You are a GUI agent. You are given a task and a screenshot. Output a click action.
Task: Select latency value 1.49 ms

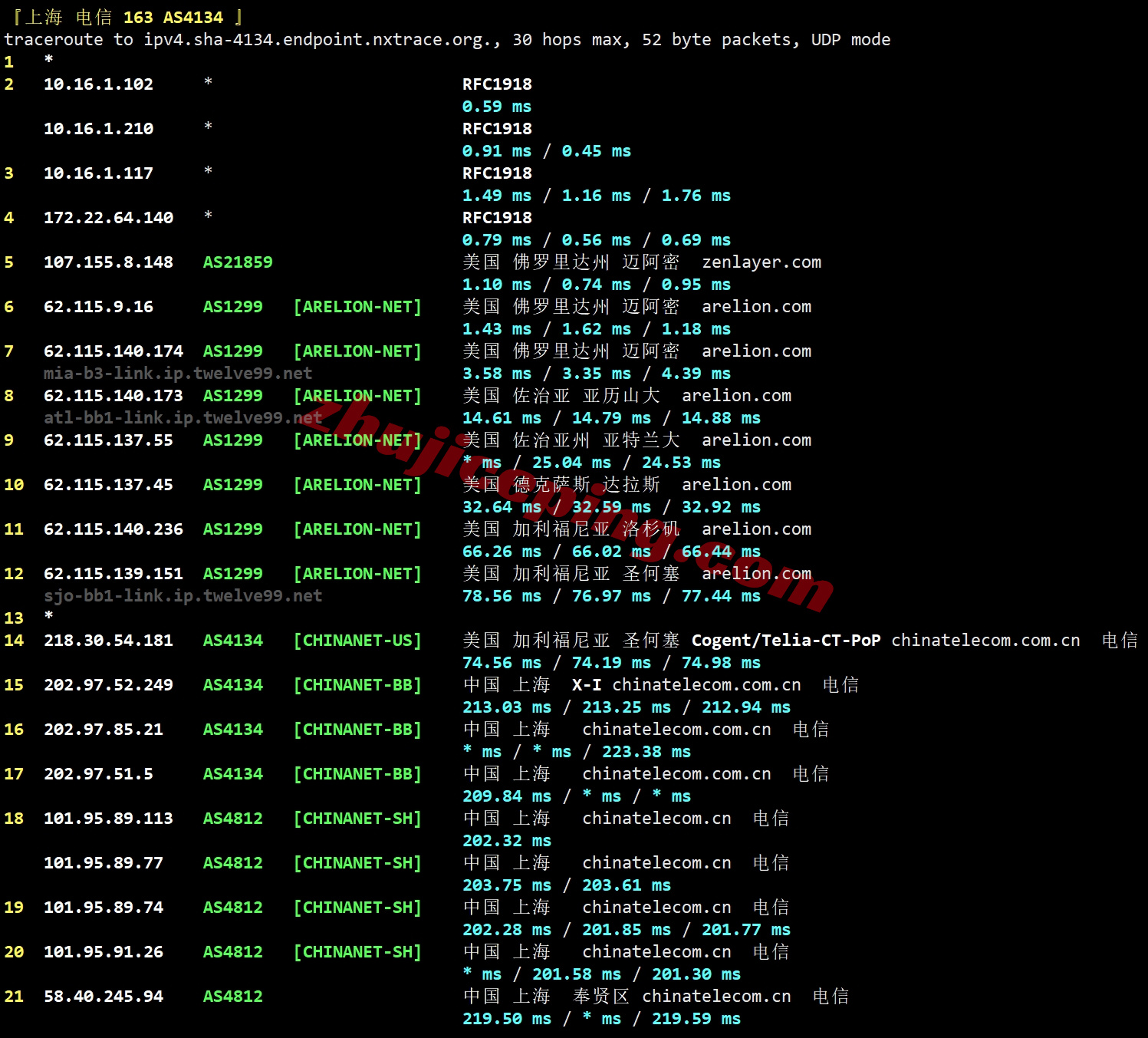[x=497, y=196]
